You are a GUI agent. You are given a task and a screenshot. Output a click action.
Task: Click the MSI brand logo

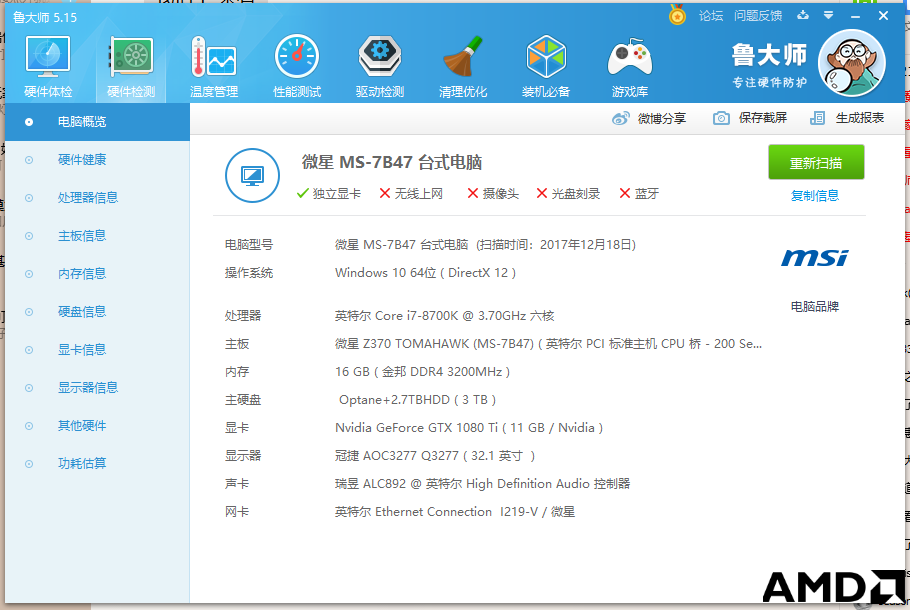pyautogui.click(x=814, y=258)
